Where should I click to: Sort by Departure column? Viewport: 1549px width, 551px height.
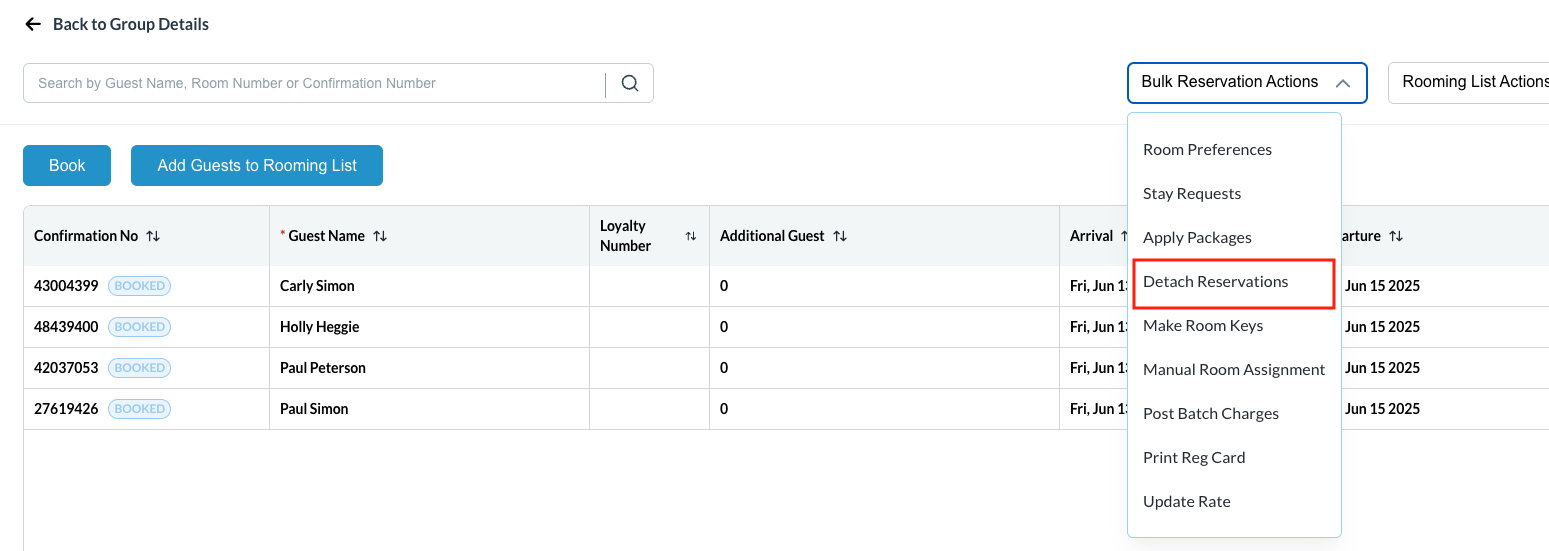click(1396, 236)
